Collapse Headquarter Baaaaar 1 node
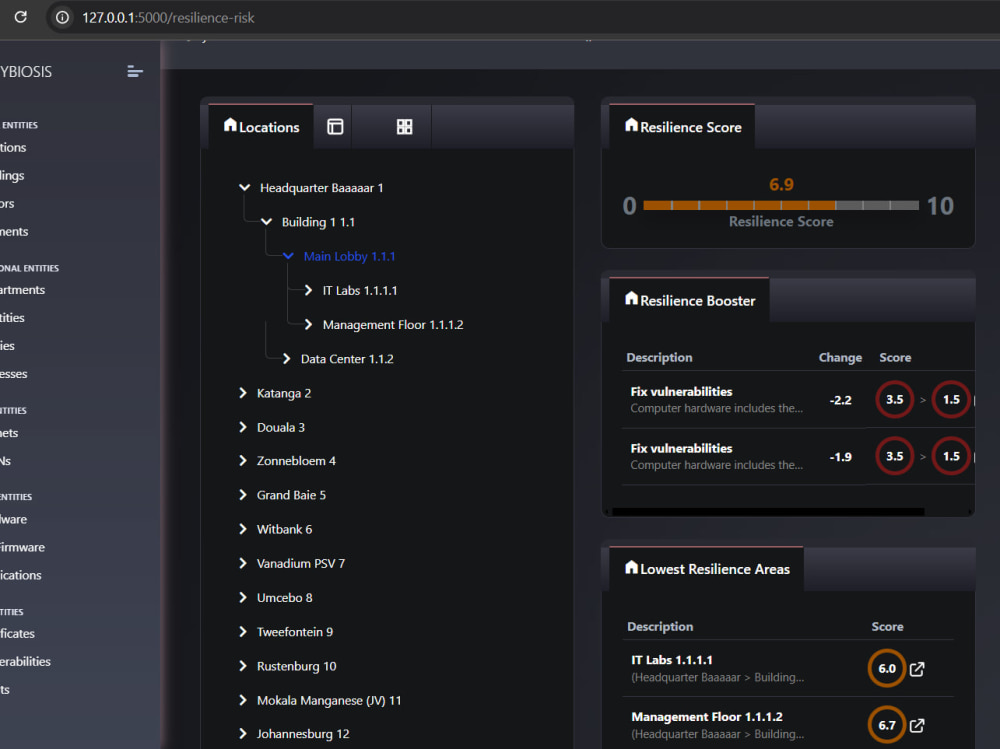 244,188
